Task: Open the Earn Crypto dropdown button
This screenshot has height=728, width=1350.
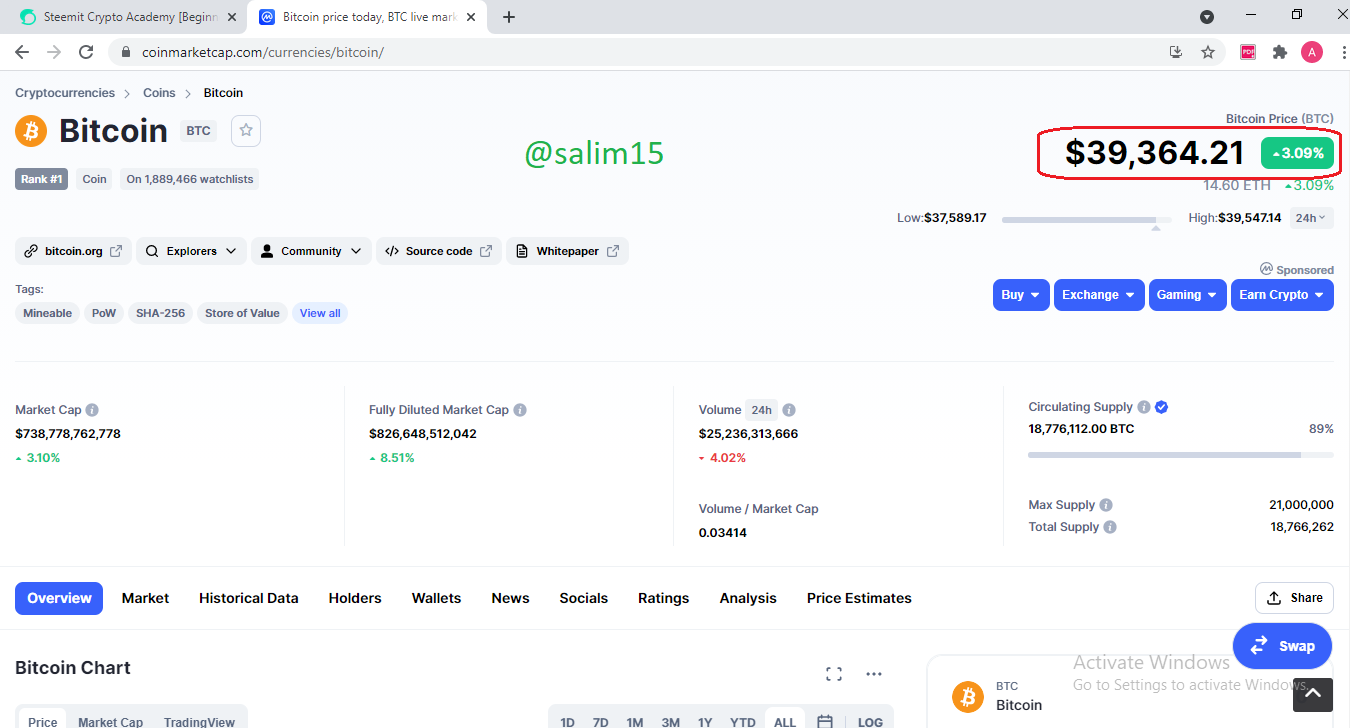Action: coord(1282,295)
